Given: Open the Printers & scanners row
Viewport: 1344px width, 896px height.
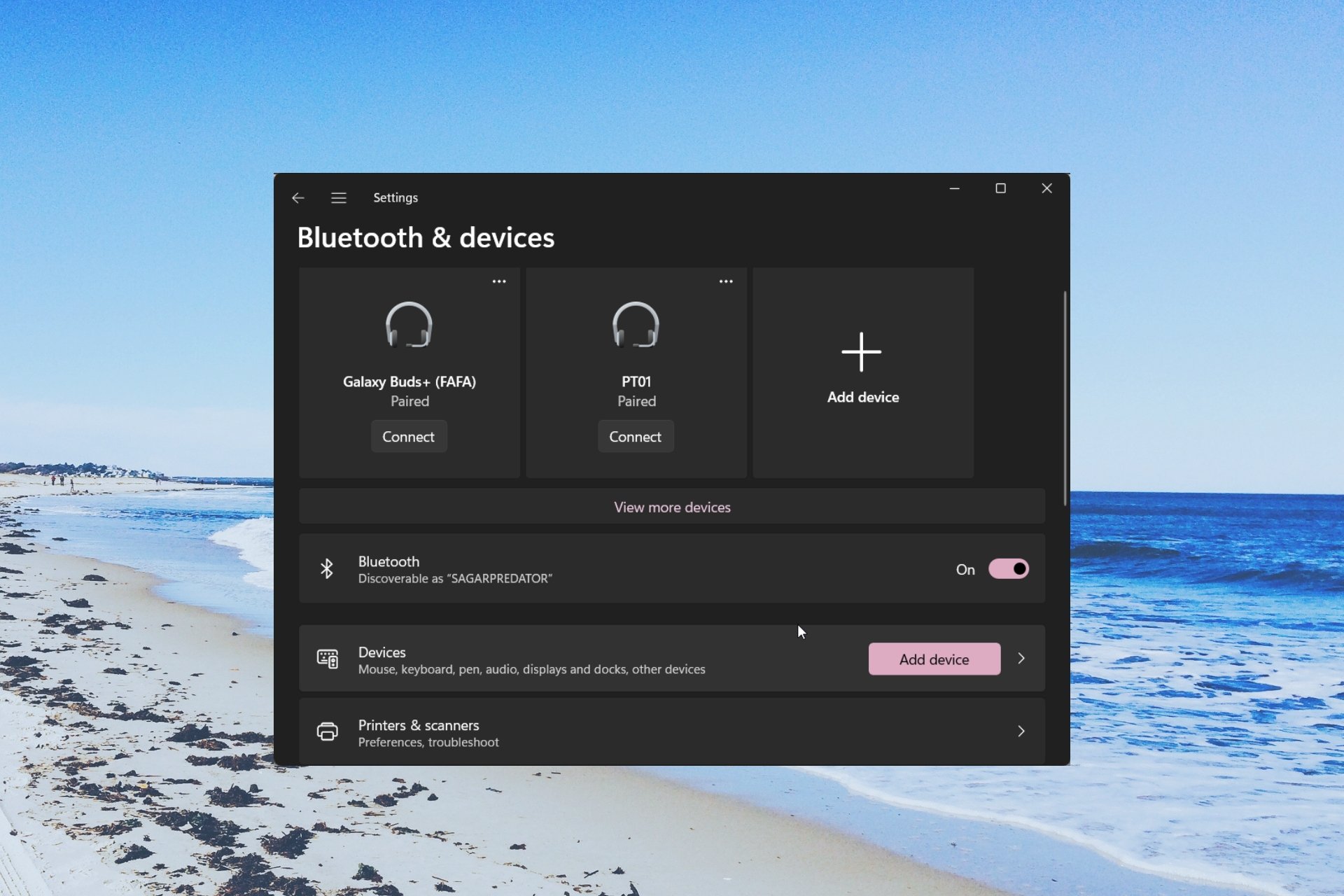Looking at the screenshot, I should 672,731.
